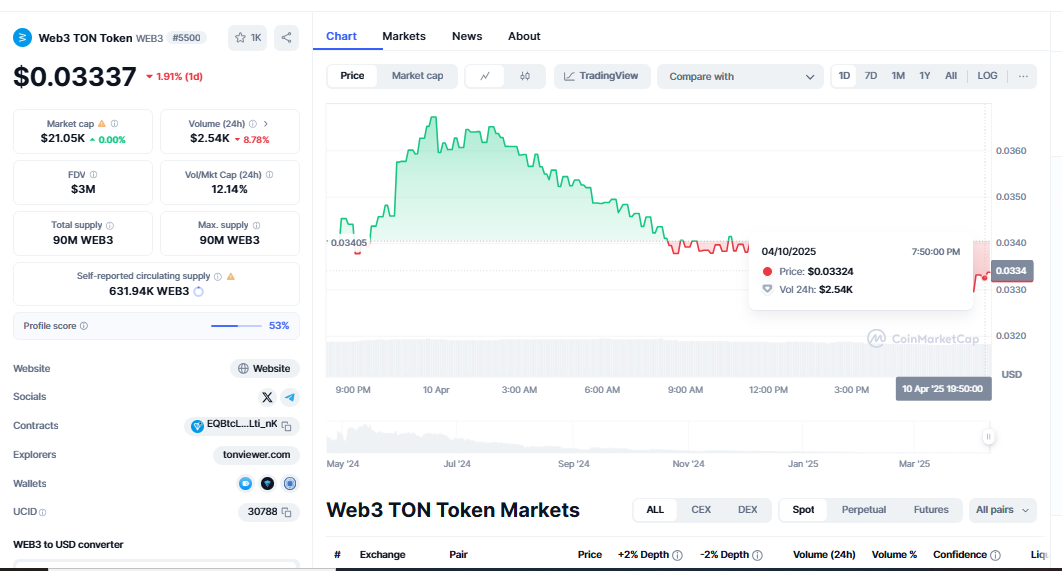Open the dark middle wallet icon

(268, 484)
